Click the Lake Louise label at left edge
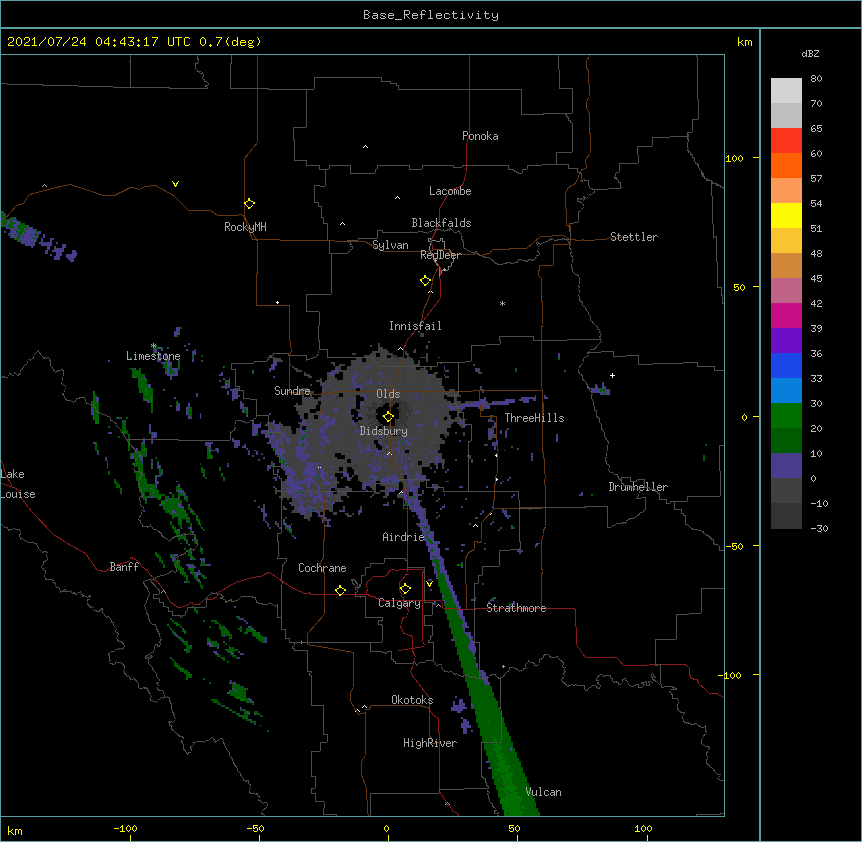Viewport: 862px width, 842px height. click(18, 484)
